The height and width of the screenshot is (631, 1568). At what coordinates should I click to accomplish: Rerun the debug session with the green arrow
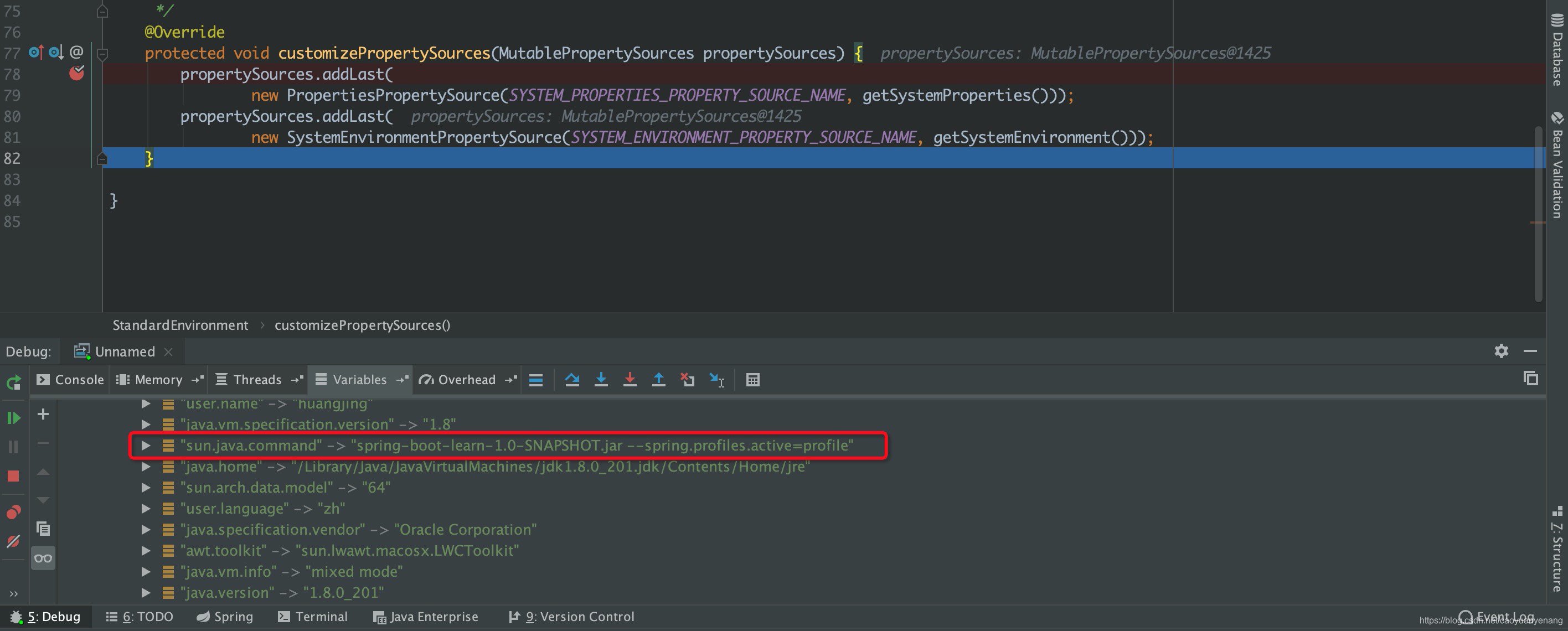pyautogui.click(x=13, y=382)
